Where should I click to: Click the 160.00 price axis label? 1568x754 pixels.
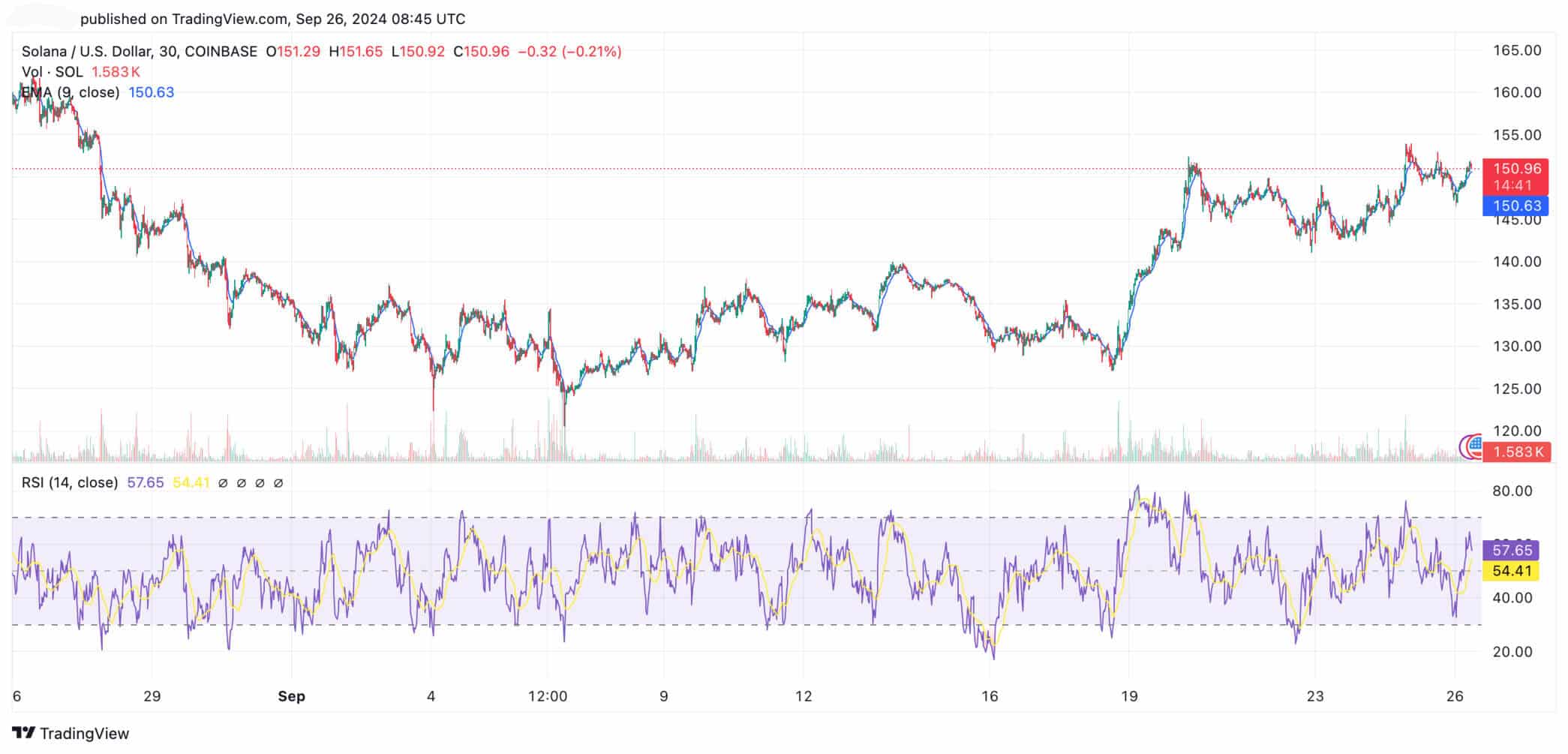point(1517,92)
